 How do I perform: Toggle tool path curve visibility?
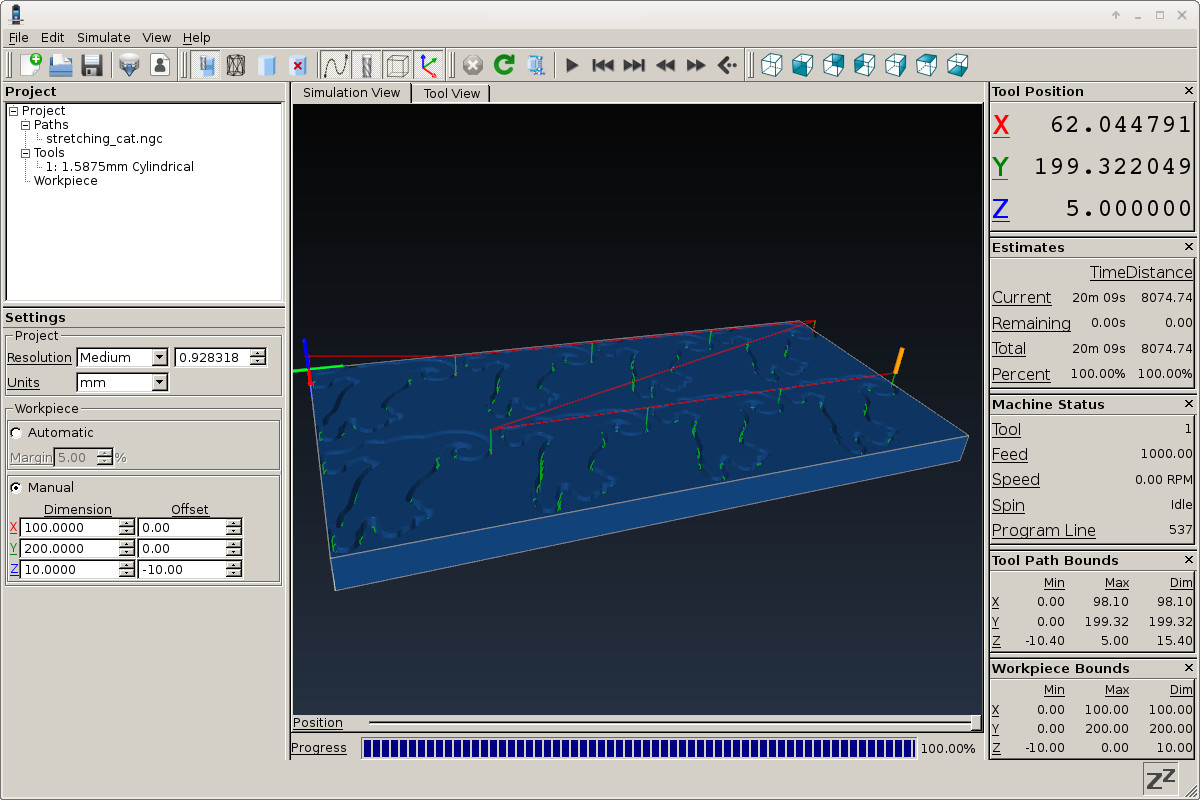pos(336,65)
